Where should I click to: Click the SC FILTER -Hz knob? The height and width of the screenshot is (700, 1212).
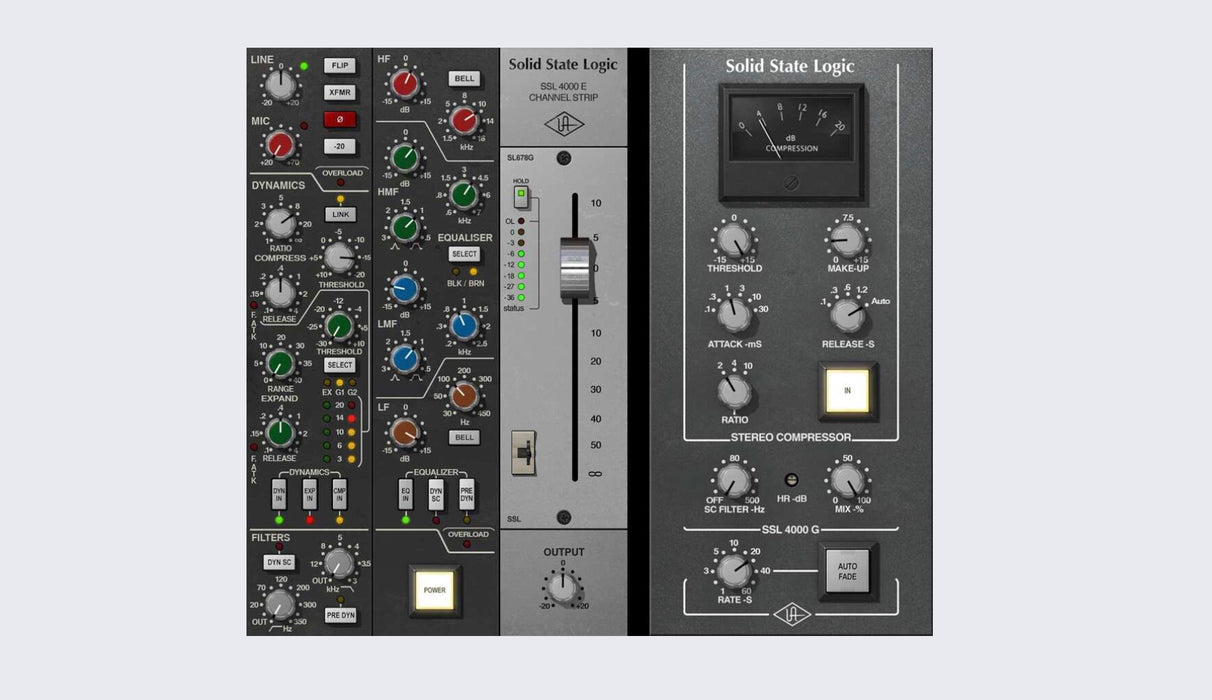(x=735, y=483)
